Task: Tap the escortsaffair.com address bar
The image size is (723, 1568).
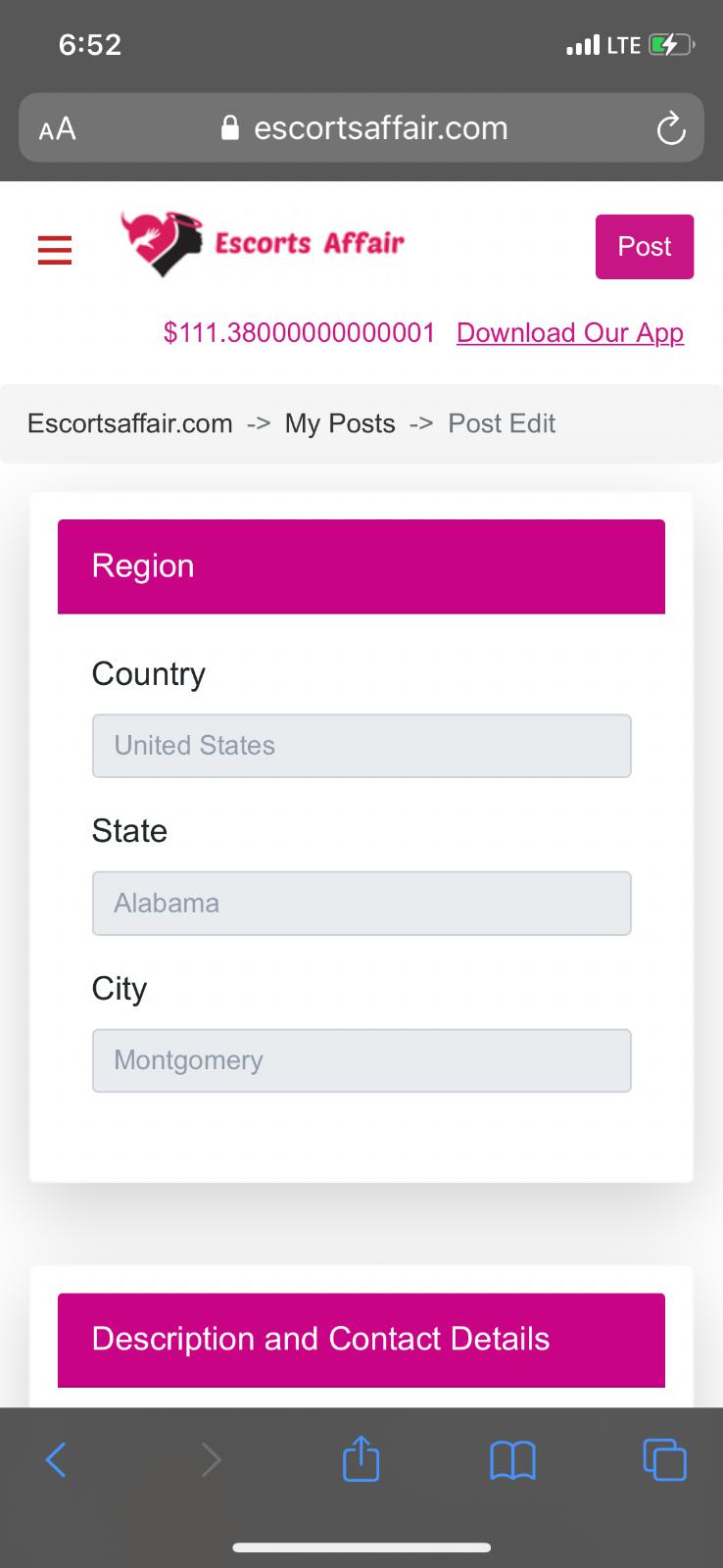Action: pyautogui.click(x=380, y=128)
